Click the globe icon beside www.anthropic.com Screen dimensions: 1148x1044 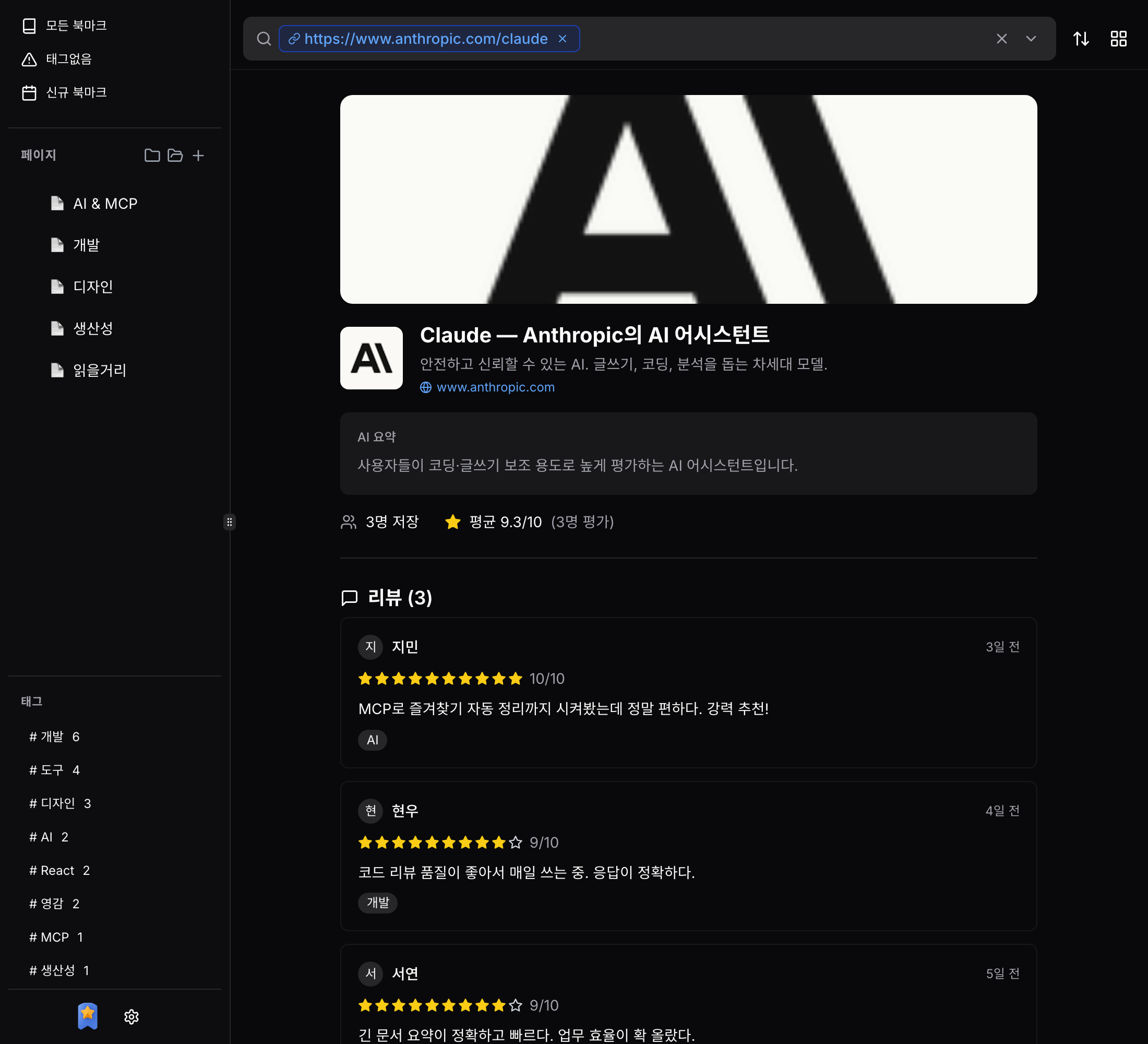point(425,387)
